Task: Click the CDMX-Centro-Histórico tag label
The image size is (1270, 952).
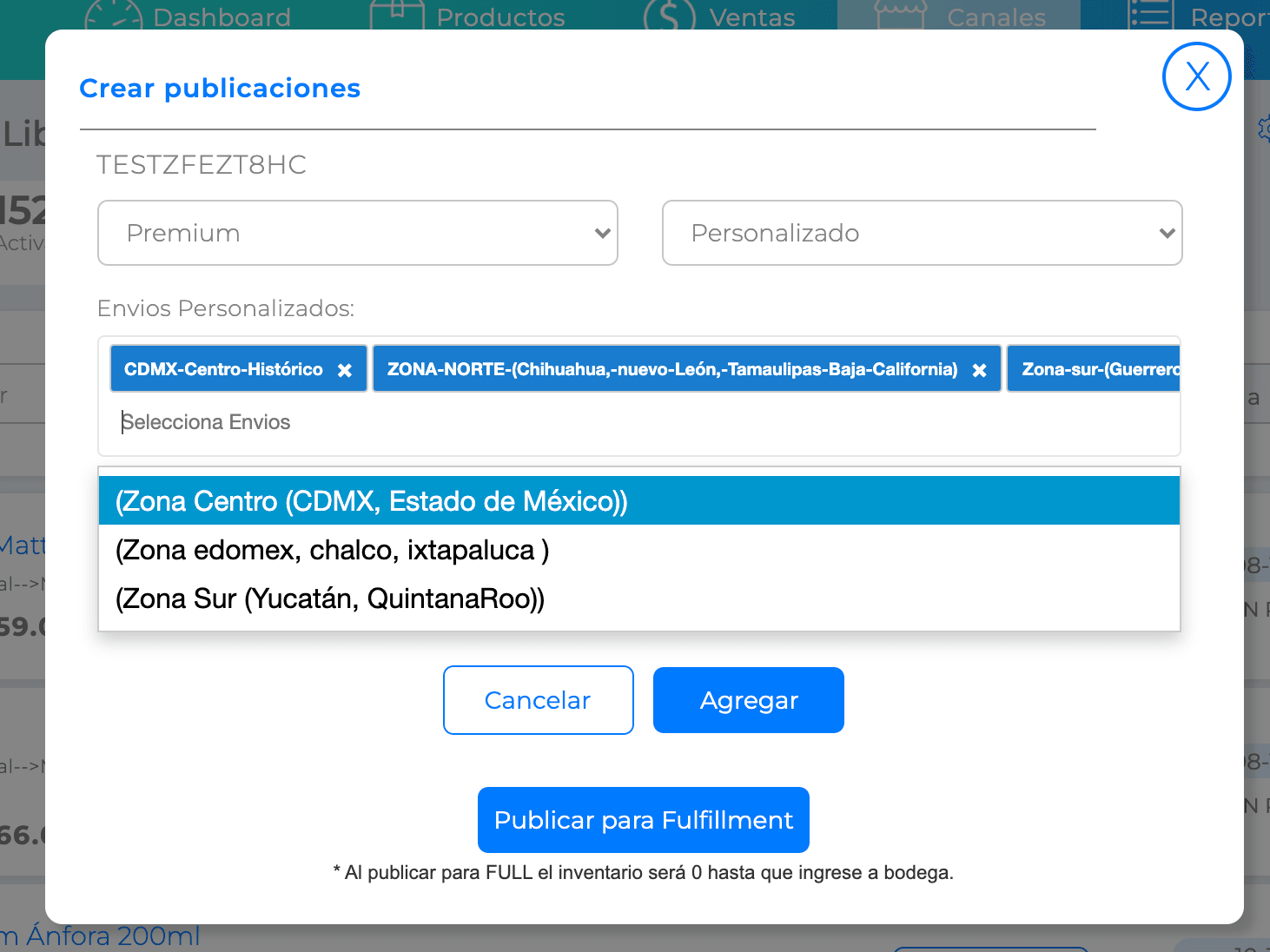Action: click(x=223, y=369)
